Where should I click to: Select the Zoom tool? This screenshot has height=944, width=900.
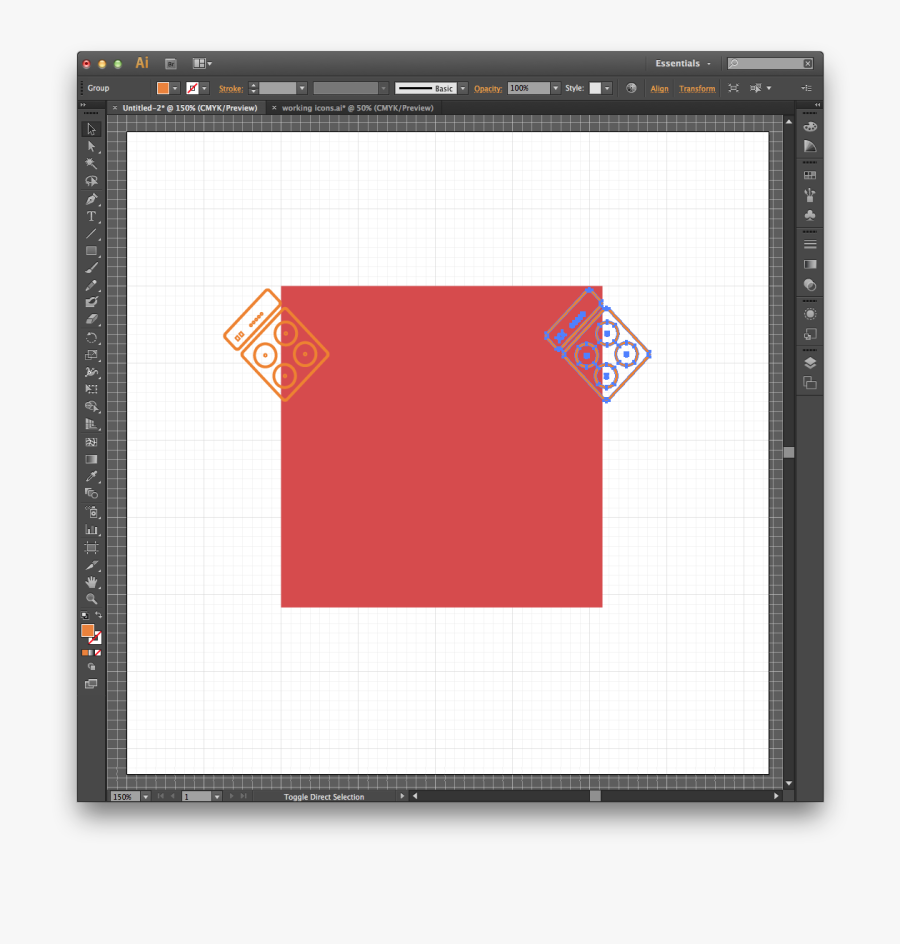click(91, 599)
